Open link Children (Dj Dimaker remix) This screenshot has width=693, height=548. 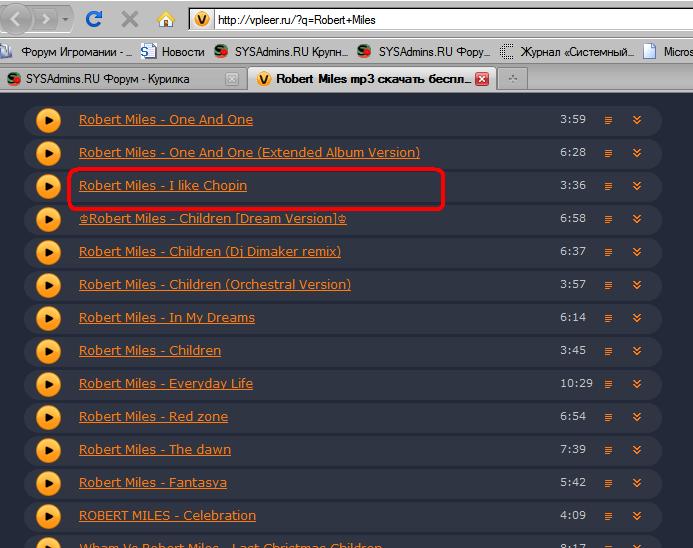pyautogui.click(x=210, y=252)
